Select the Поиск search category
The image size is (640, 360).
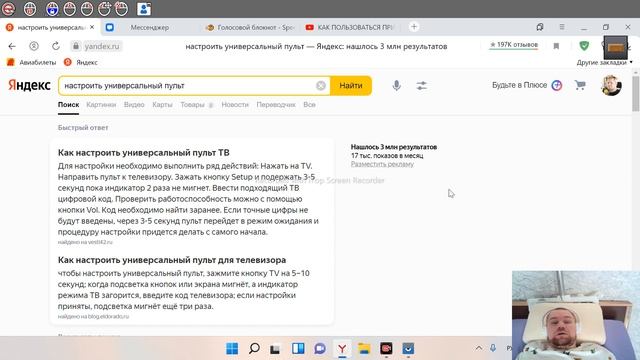tap(68, 104)
